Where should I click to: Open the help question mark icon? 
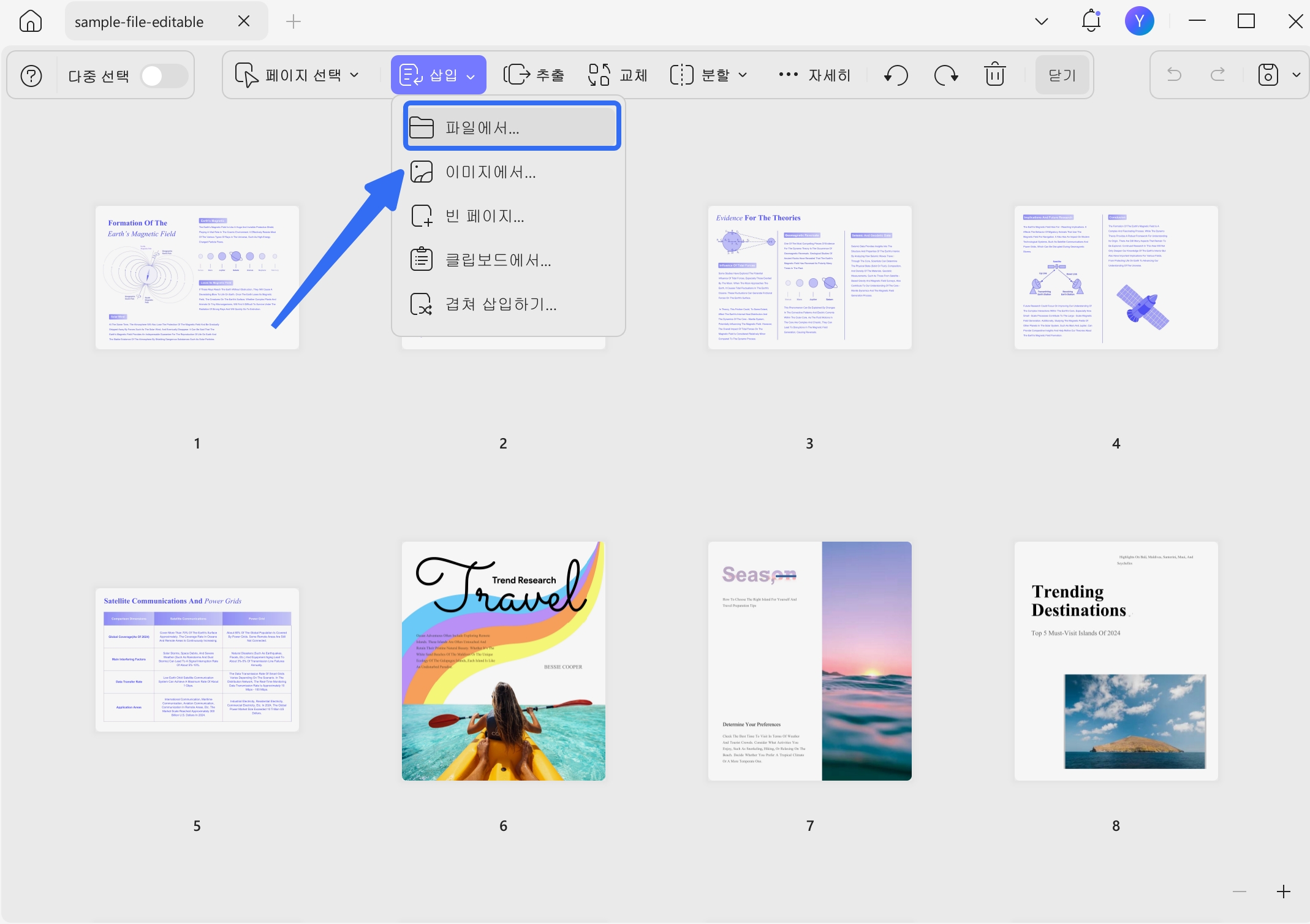click(31, 75)
